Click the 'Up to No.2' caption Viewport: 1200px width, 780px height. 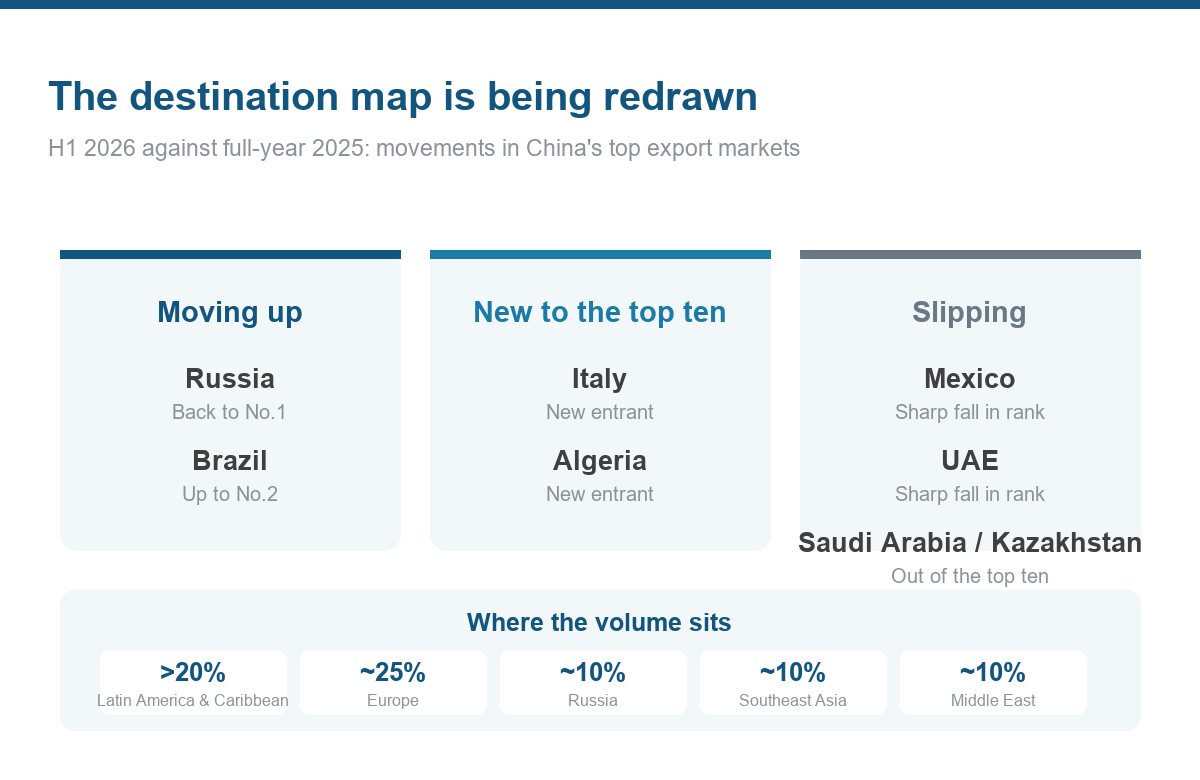(230, 494)
